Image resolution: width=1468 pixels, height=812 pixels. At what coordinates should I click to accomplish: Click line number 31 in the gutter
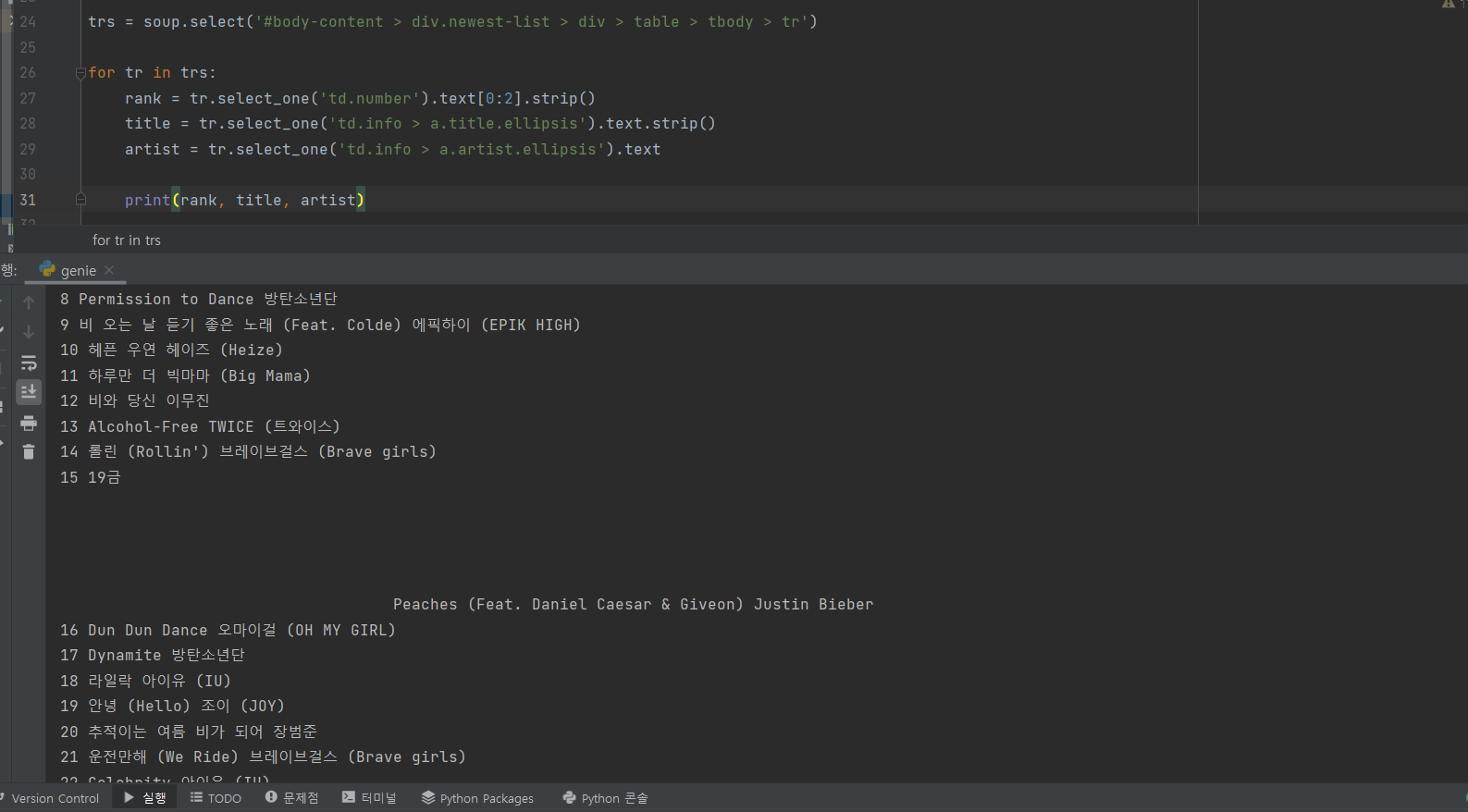pyautogui.click(x=28, y=200)
